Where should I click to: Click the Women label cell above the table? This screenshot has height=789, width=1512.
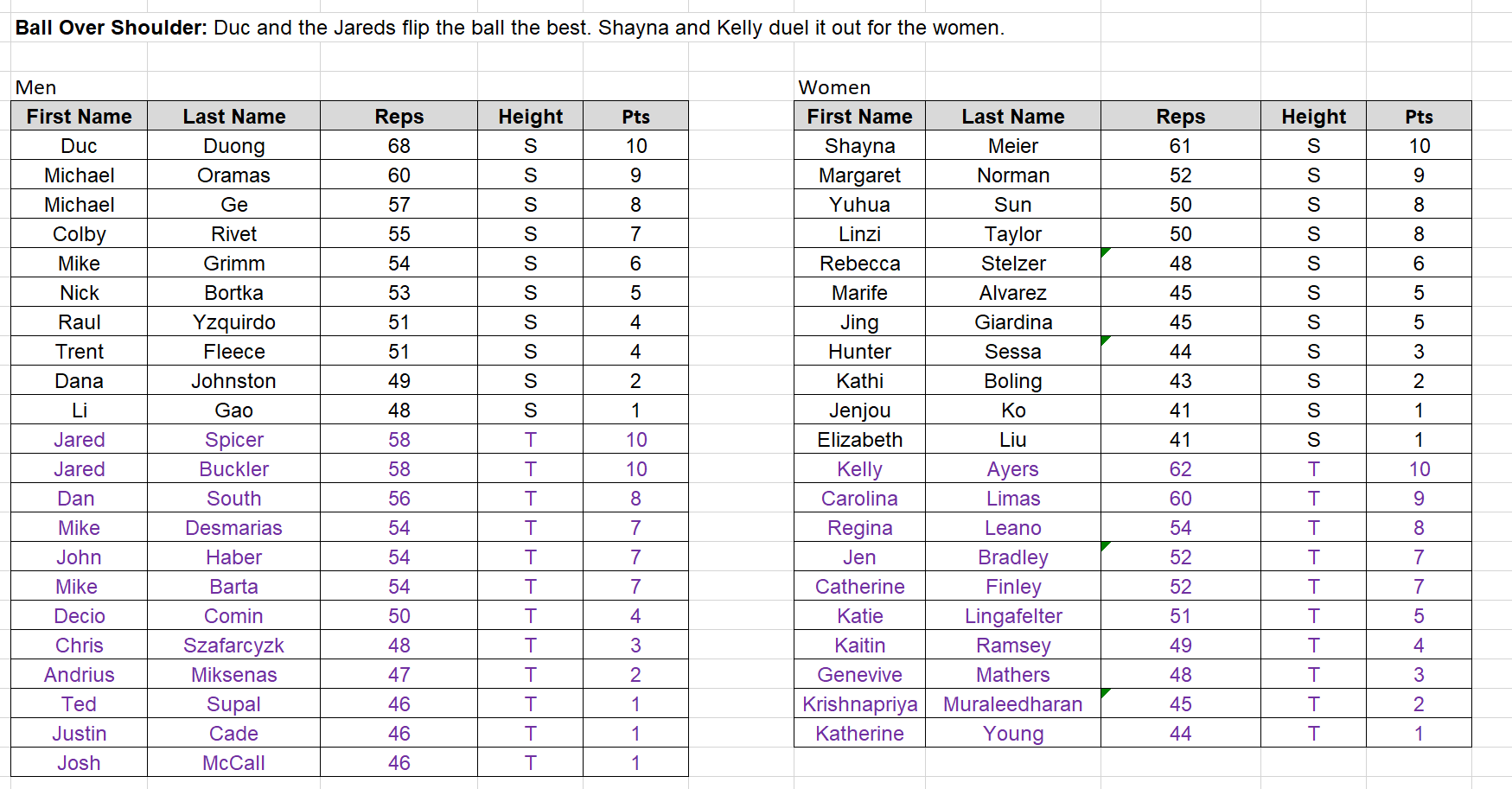(859, 87)
